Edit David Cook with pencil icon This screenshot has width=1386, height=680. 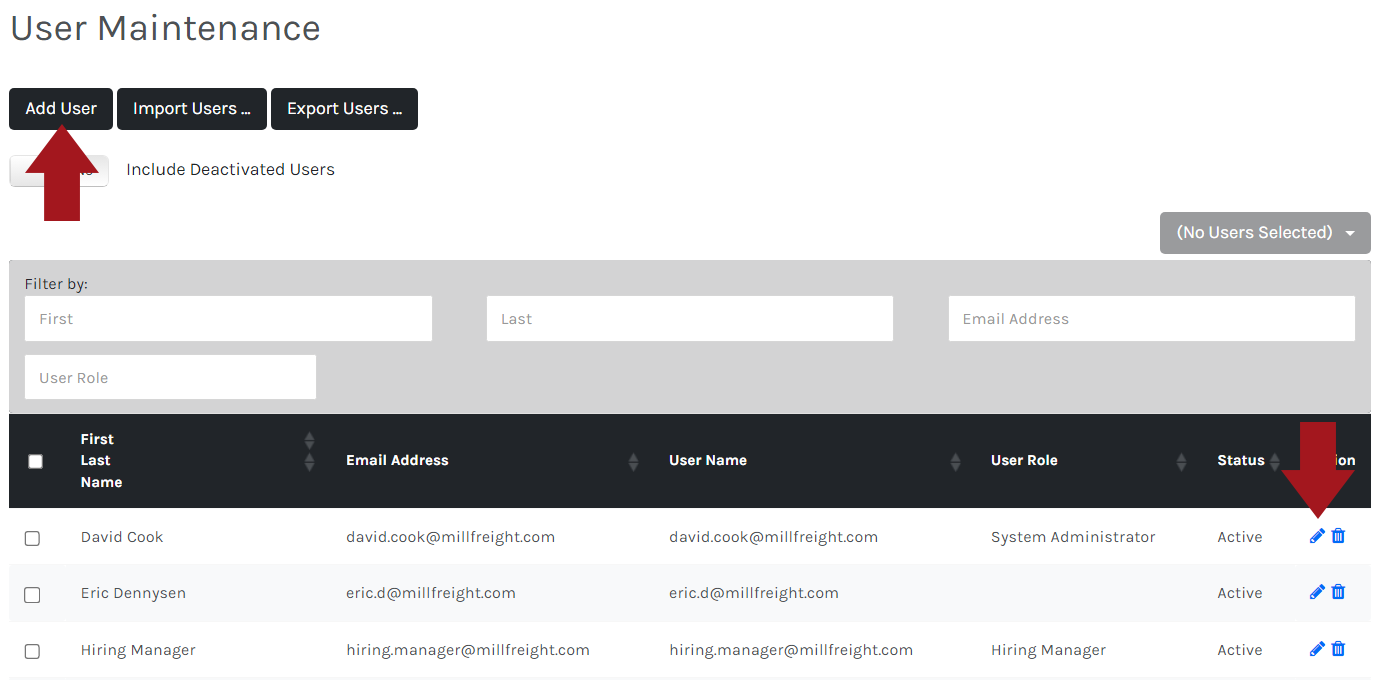coord(1317,536)
